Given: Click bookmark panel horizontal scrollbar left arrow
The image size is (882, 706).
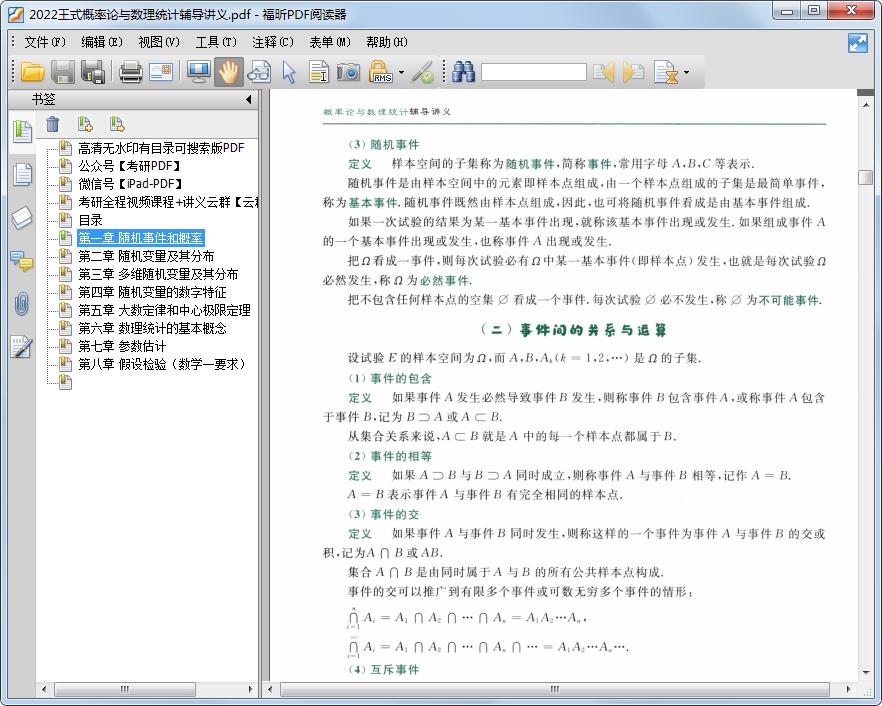Looking at the screenshot, I should (44, 689).
